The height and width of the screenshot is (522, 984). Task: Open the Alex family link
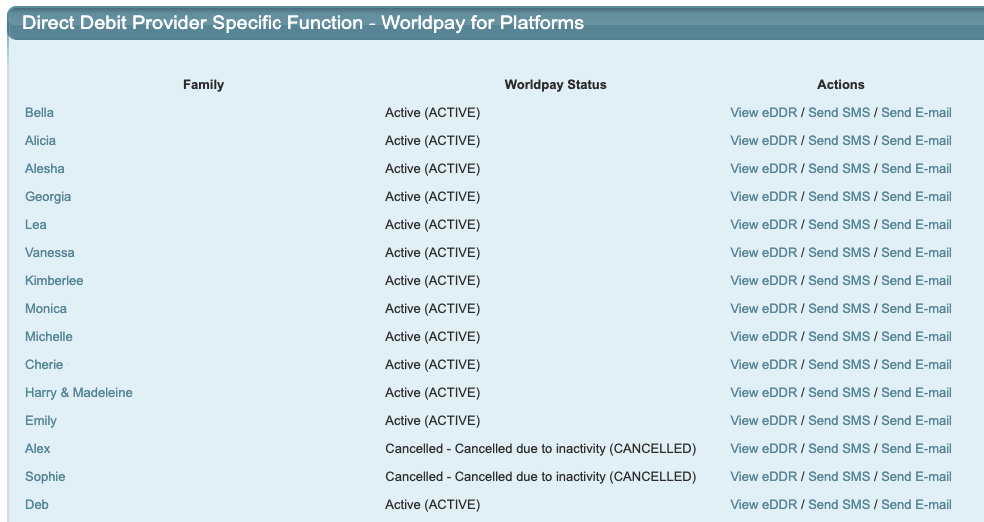pyautogui.click(x=38, y=449)
